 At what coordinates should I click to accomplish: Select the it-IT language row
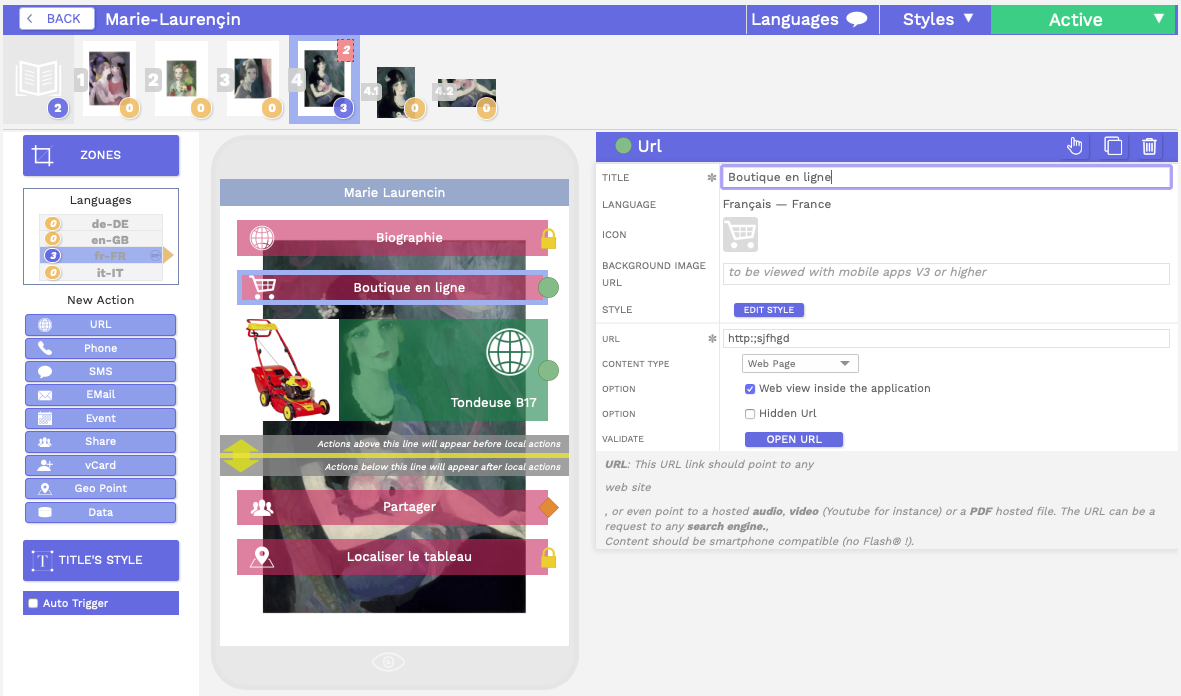(101, 273)
